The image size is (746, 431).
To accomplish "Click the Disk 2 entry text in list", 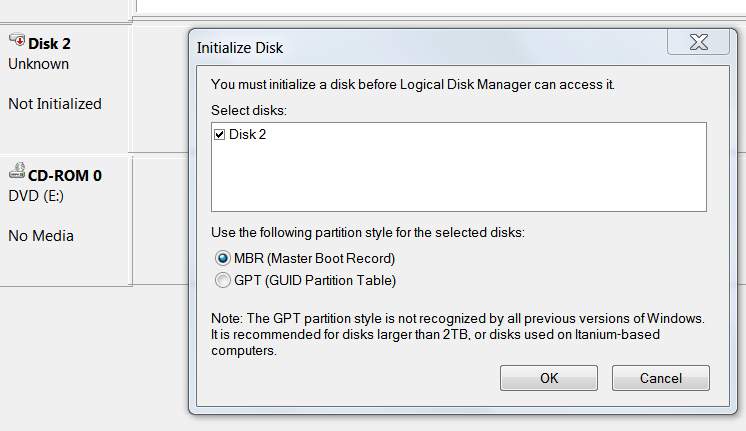I will (x=247, y=135).
